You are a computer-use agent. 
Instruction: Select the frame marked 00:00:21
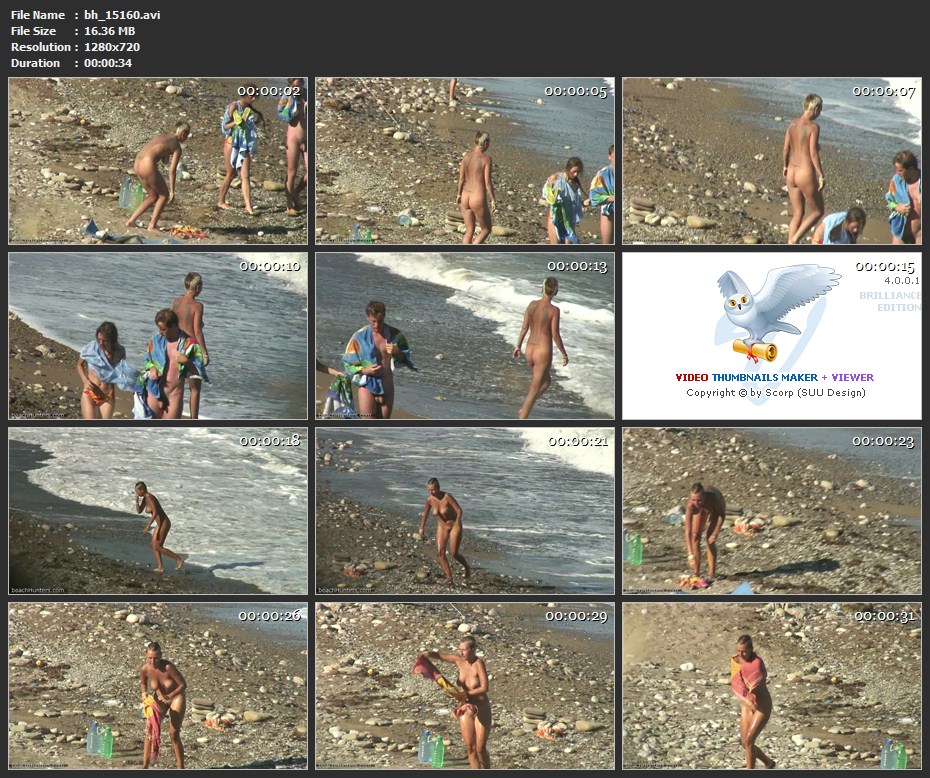pyautogui.click(x=465, y=511)
